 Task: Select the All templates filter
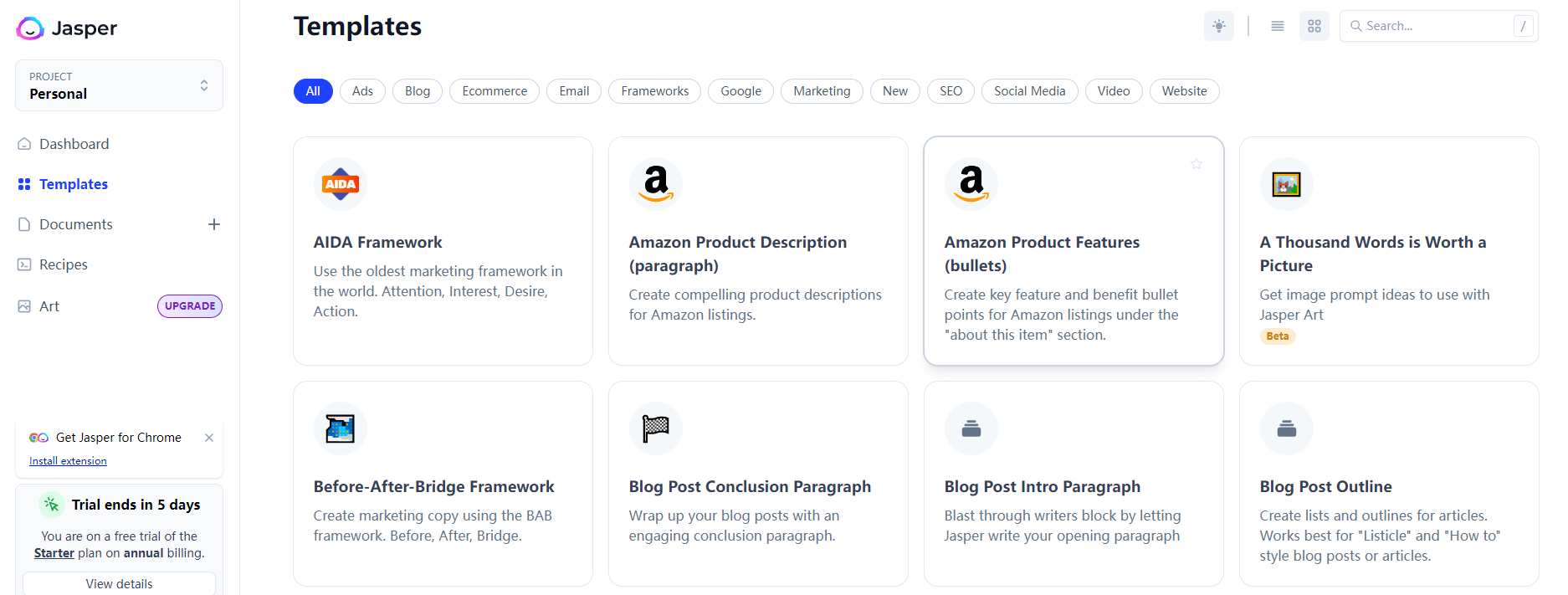pos(313,90)
